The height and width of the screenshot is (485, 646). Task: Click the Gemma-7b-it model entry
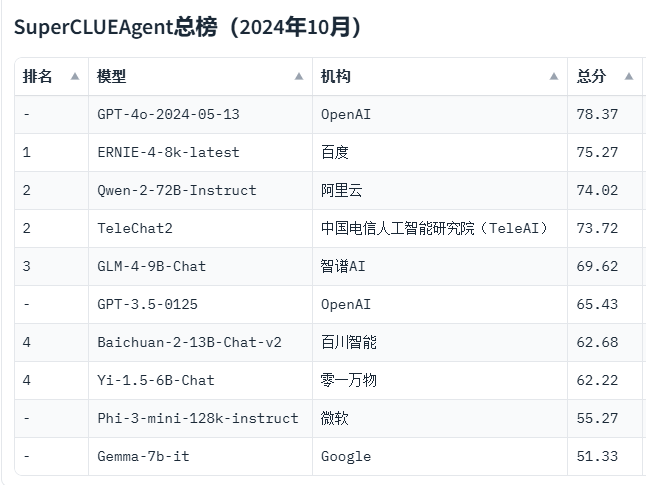coord(143,456)
